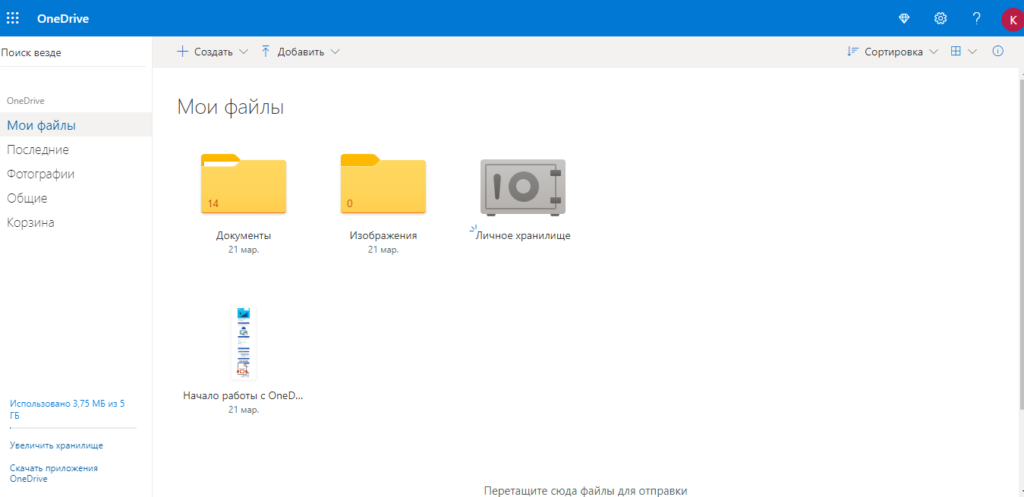
Task: Click the Premium diamond icon
Action: (x=904, y=18)
